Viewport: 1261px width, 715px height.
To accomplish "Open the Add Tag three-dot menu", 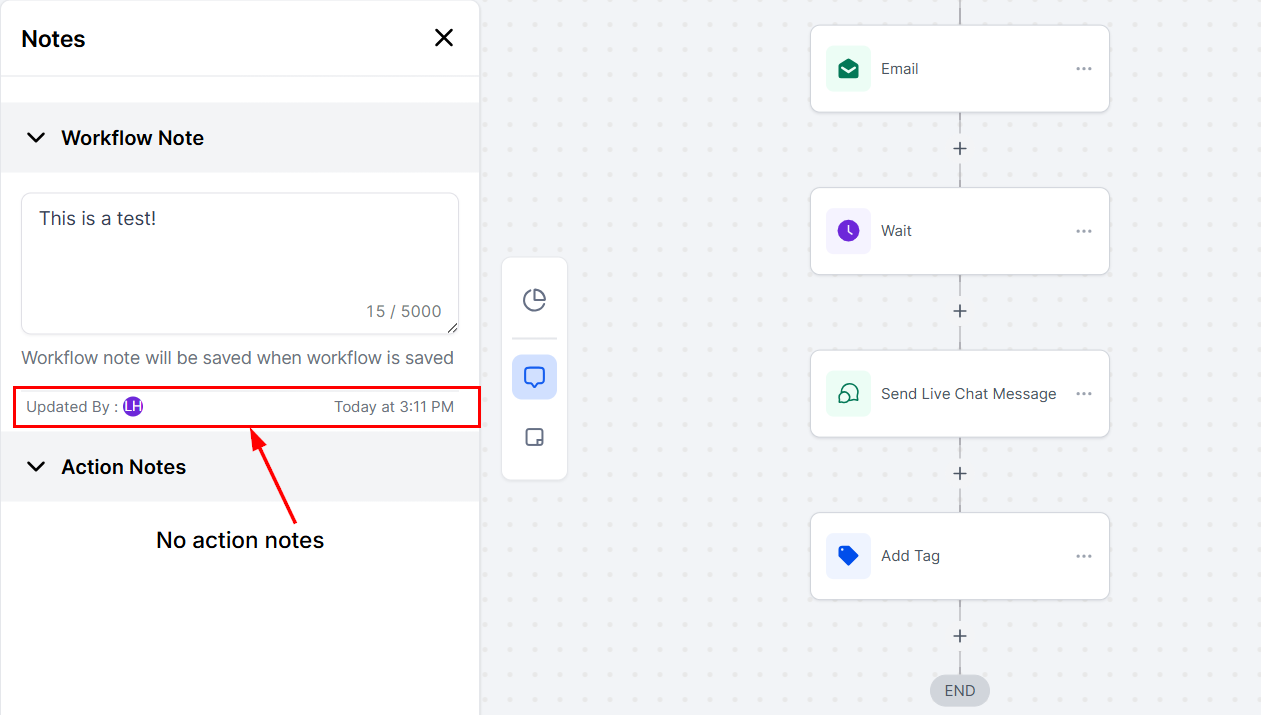I will (1084, 556).
